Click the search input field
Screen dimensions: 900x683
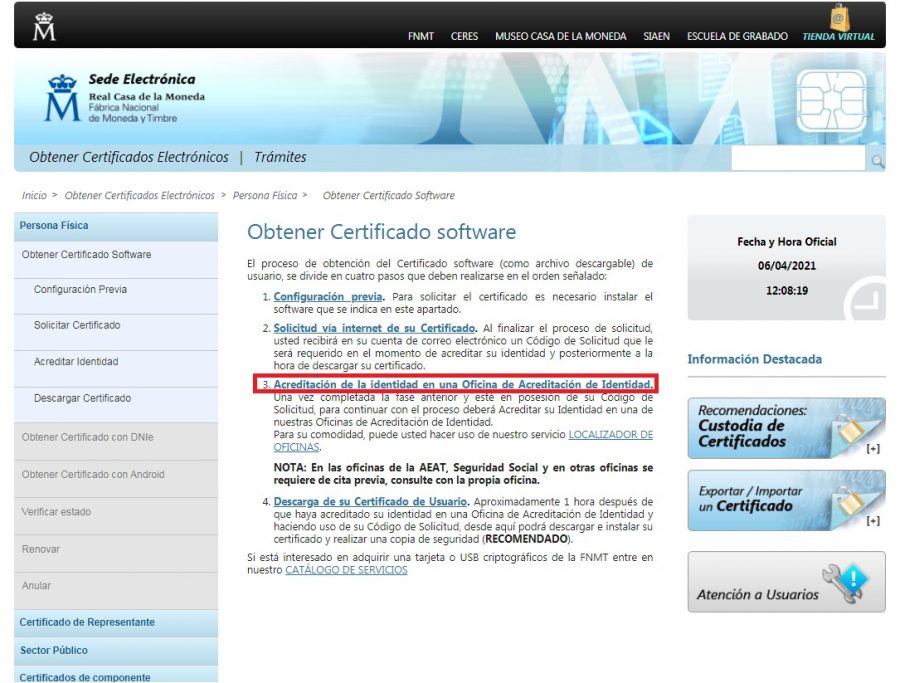coord(798,160)
